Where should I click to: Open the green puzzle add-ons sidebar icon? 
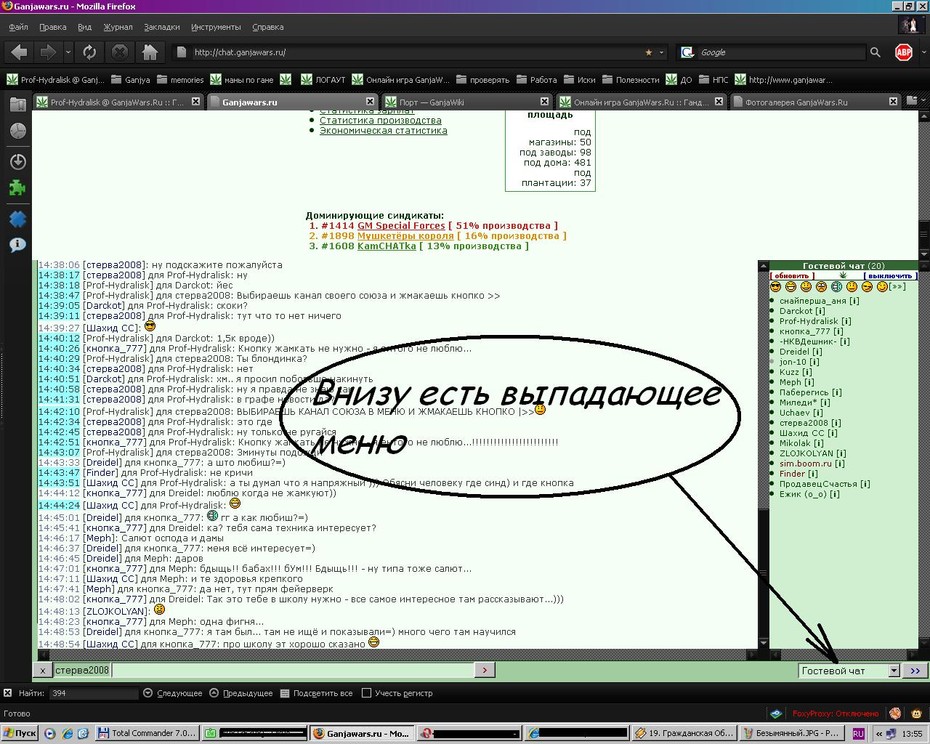click(x=17, y=189)
